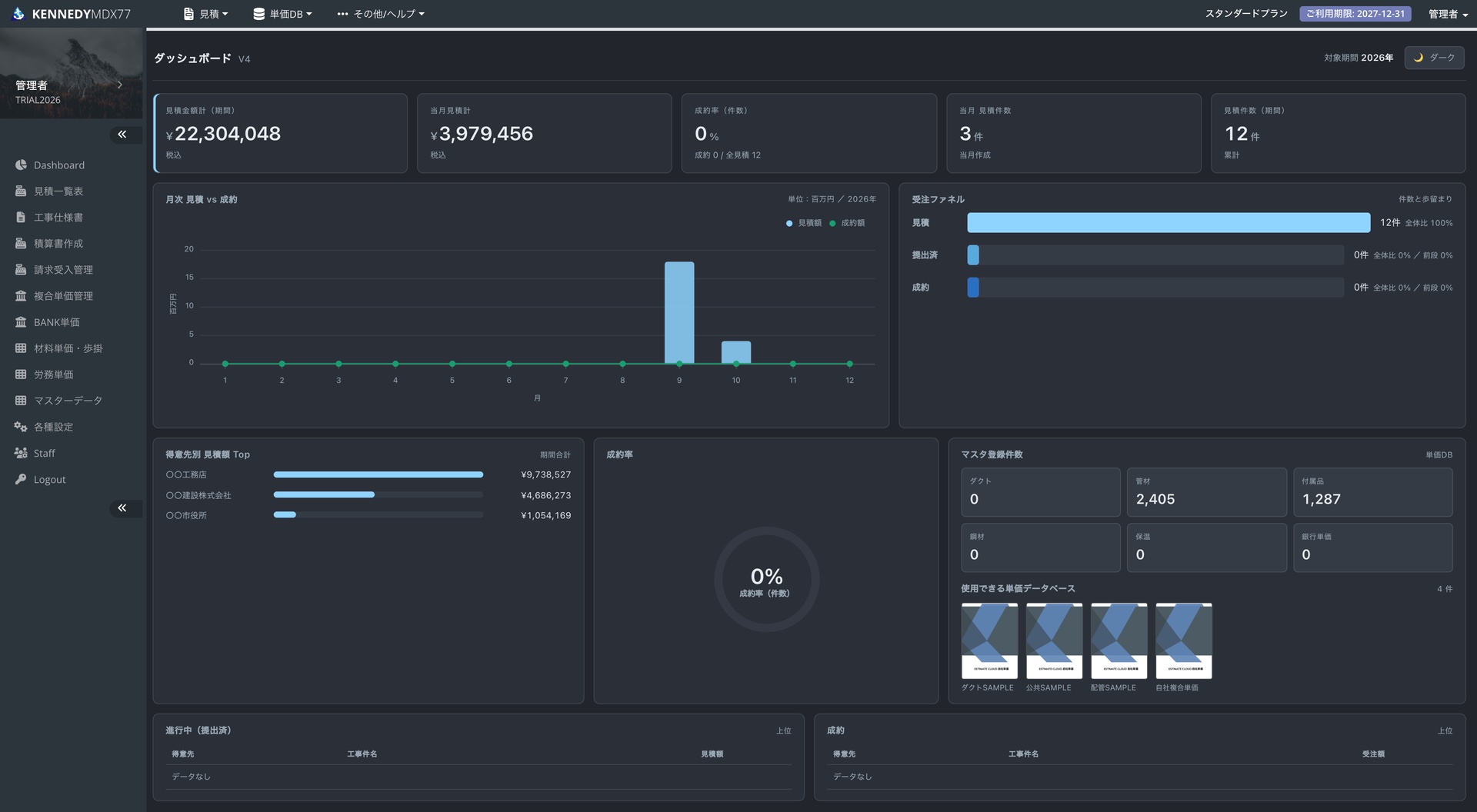This screenshot has width=1477, height=812.
Task: Toggle the ダーク theme switch
Action: (x=1434, y=58)
